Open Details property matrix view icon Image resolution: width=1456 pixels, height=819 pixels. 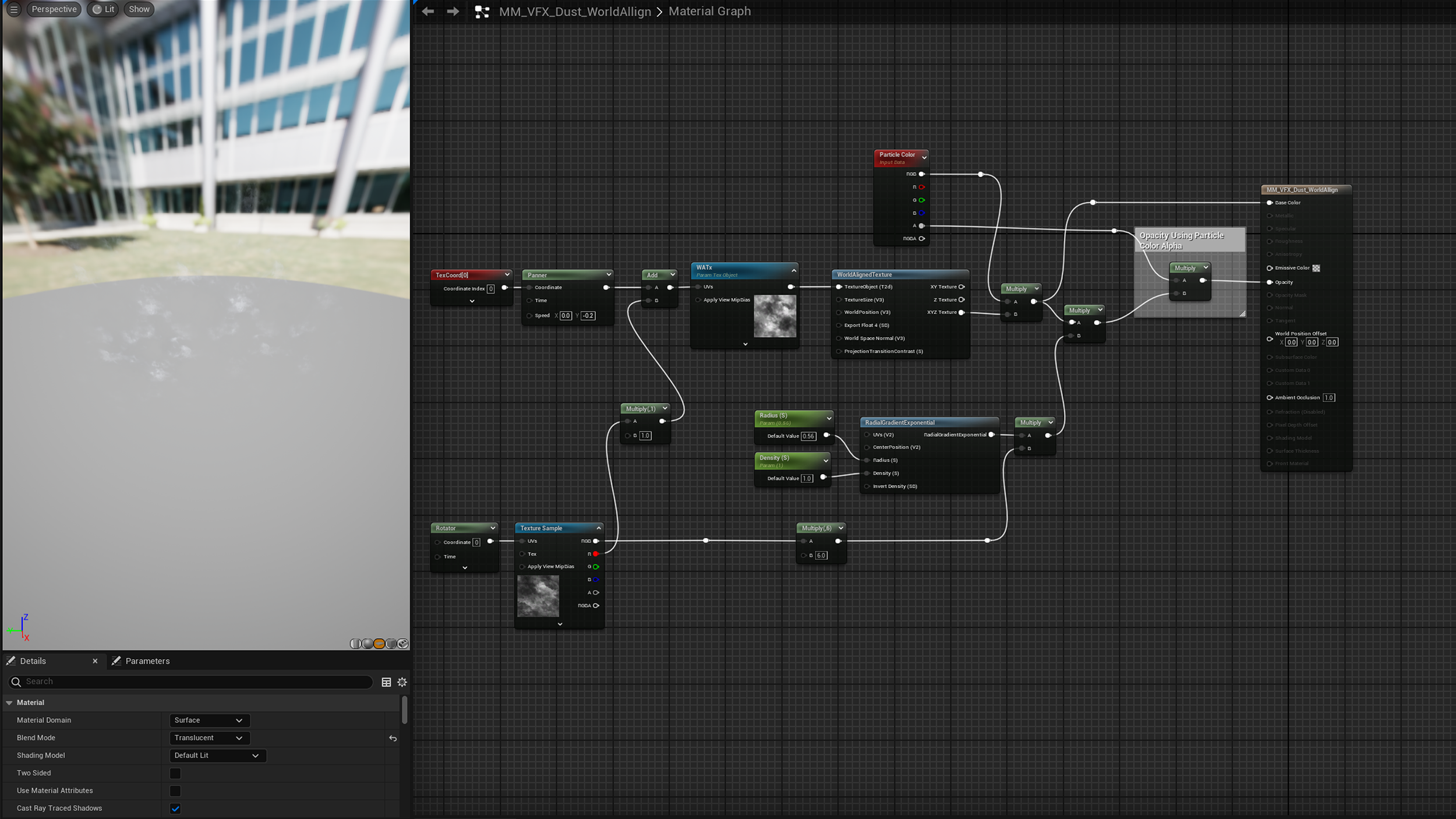[x=386, y=682]
